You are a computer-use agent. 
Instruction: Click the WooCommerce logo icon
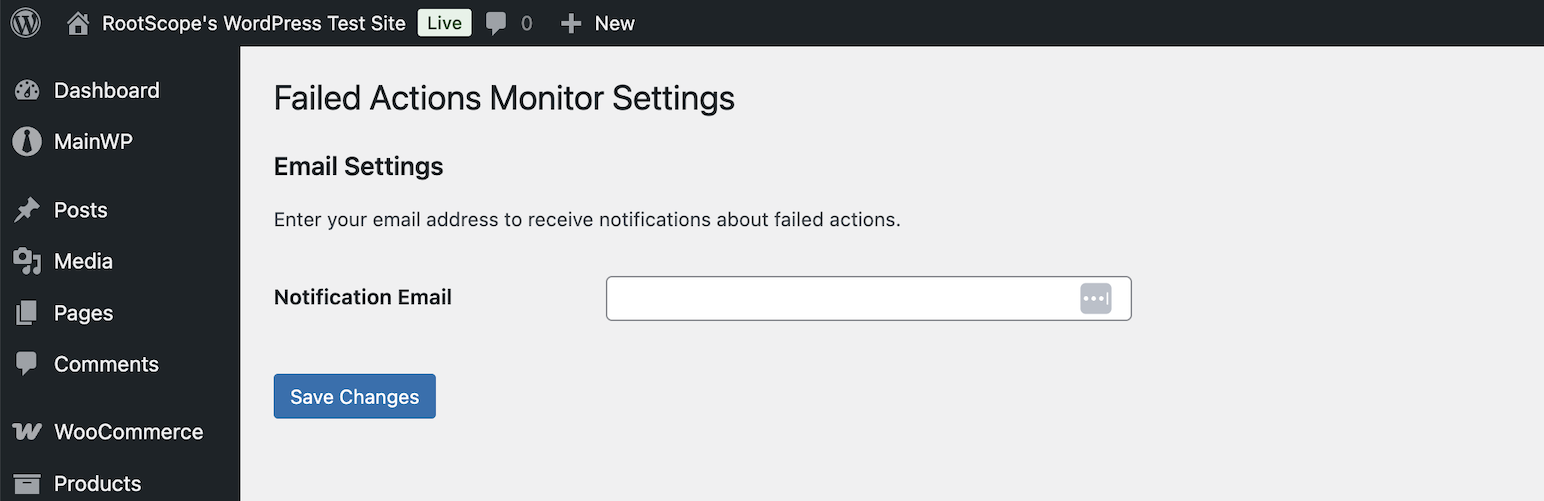click(x=27, y=432)
